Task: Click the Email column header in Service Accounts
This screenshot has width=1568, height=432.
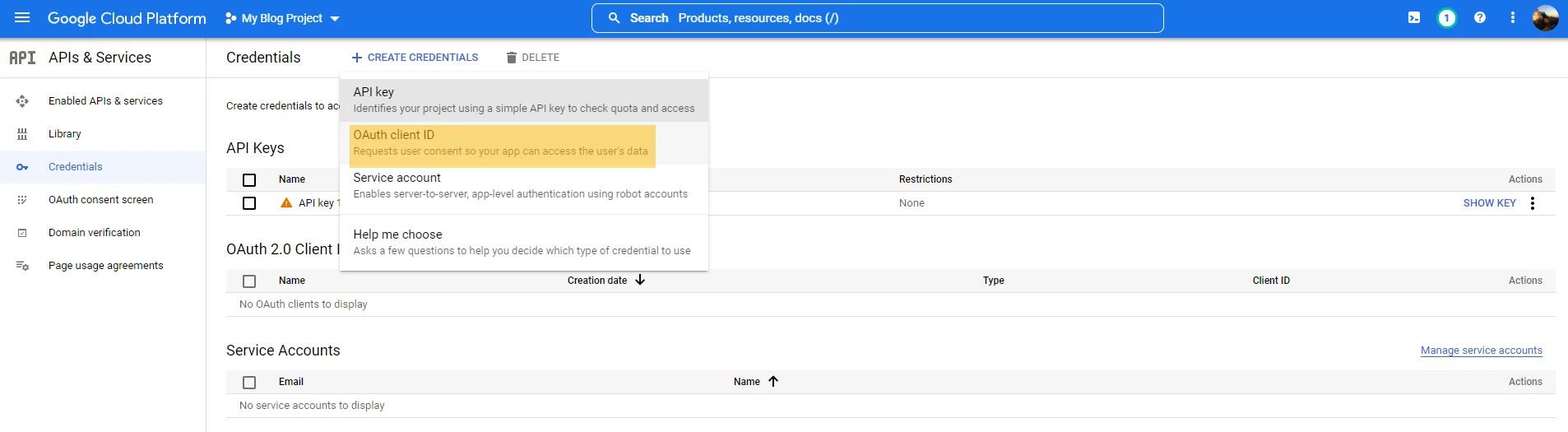Action: click(291, 382)
